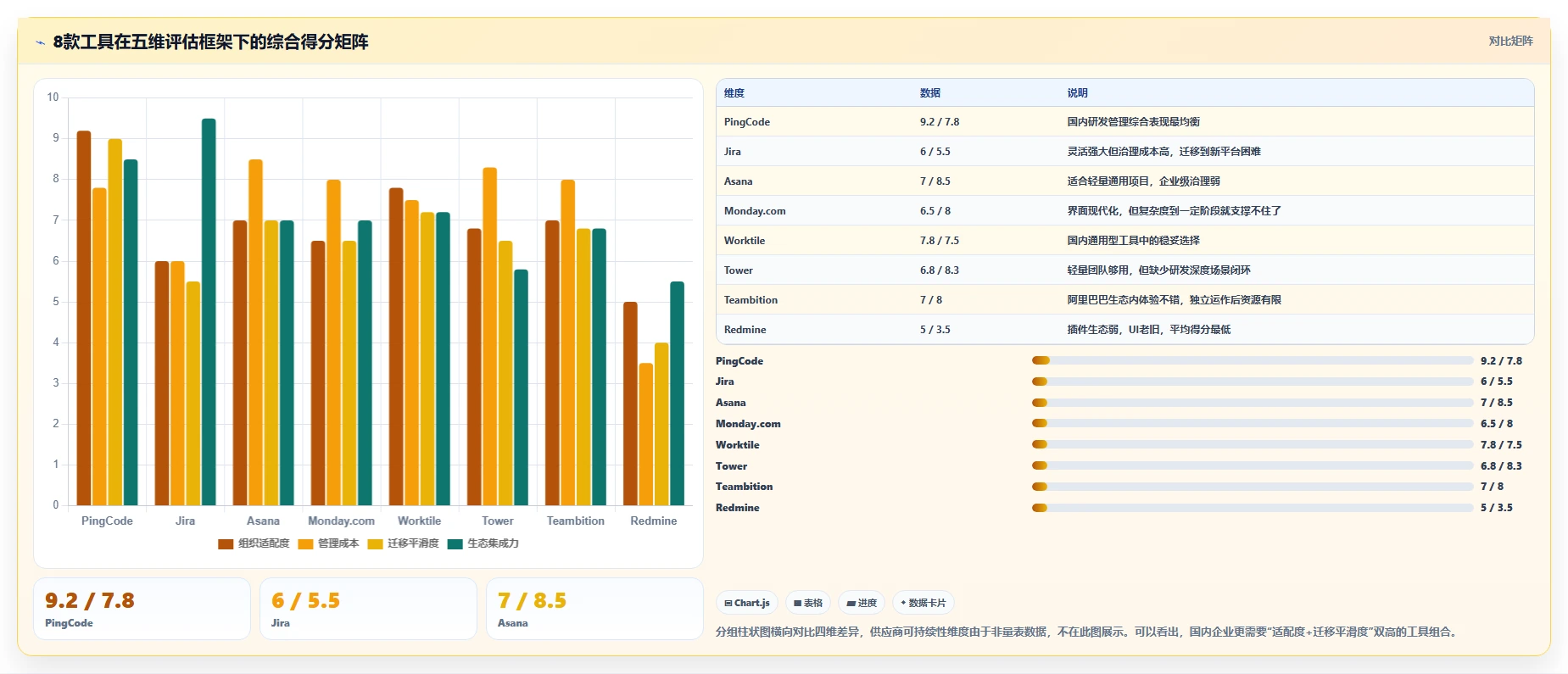Click the Worktile label on the chart axis
This screenshot has width=1568, height=674.
point(419,521)
